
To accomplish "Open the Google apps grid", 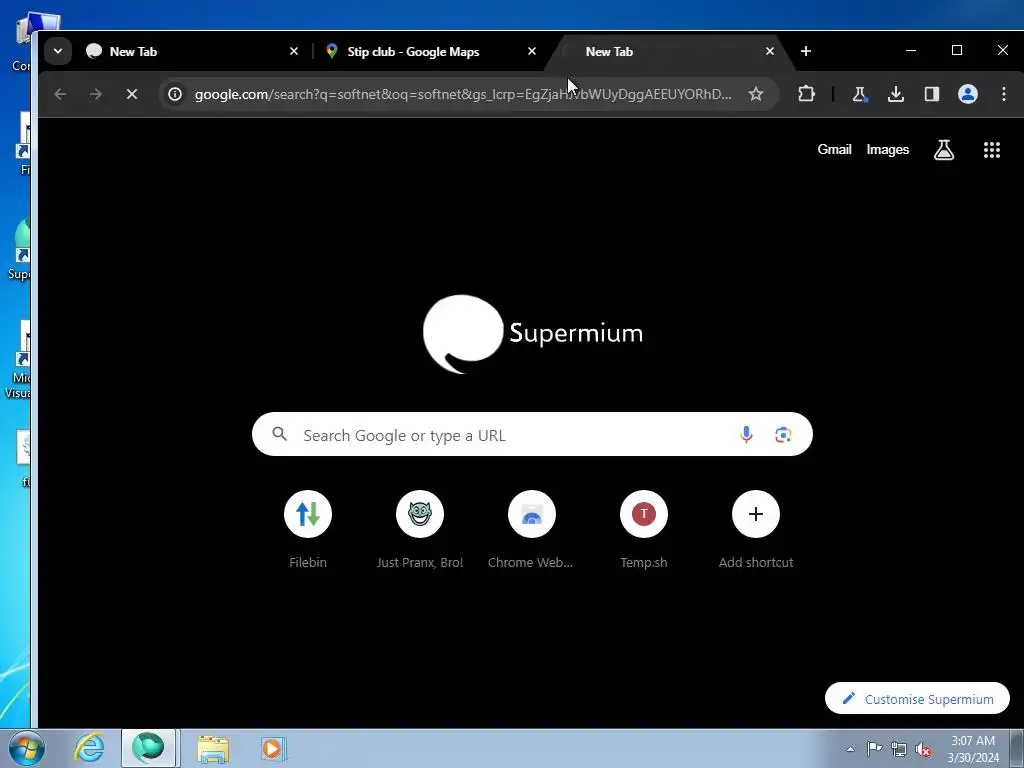I will [x=991, y=150].
